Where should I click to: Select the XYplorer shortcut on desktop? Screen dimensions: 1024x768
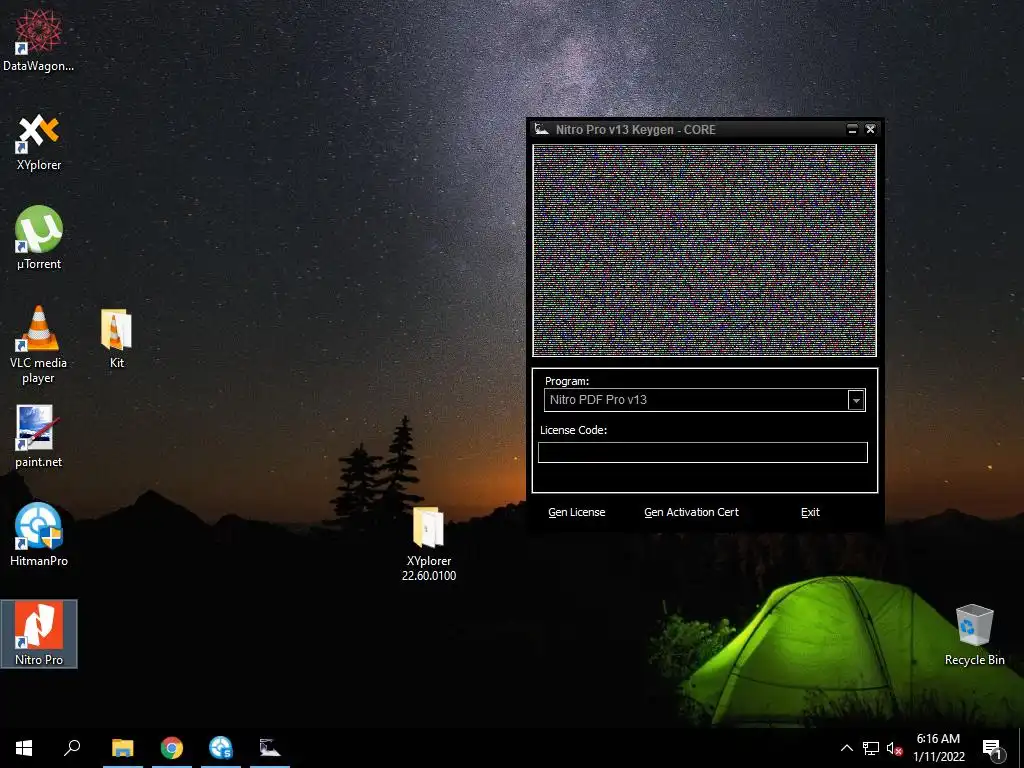(39, 142)
